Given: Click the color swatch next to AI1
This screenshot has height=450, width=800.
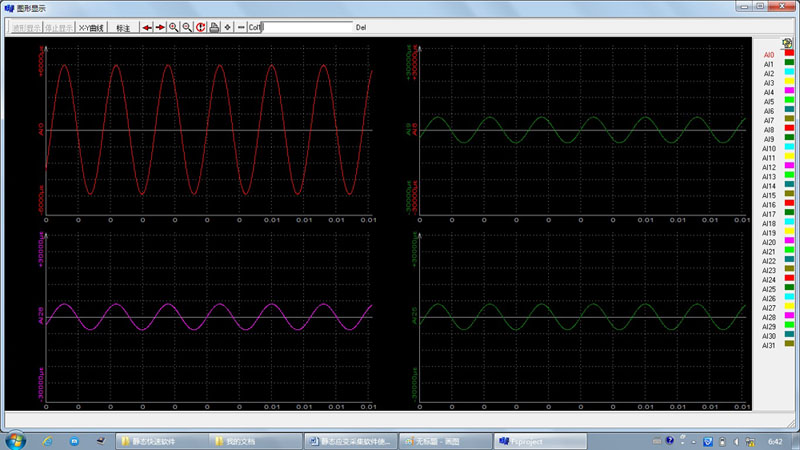Looking at the screenshot, I should (789, 64).
